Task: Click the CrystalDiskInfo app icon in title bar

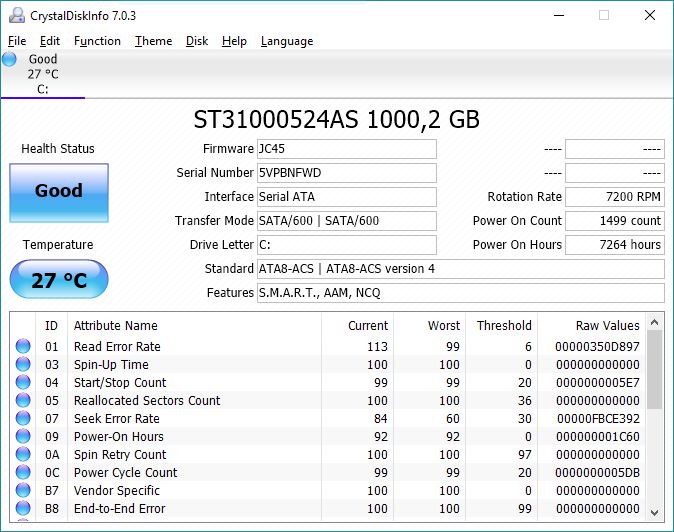Action: (x=17, y=15)
